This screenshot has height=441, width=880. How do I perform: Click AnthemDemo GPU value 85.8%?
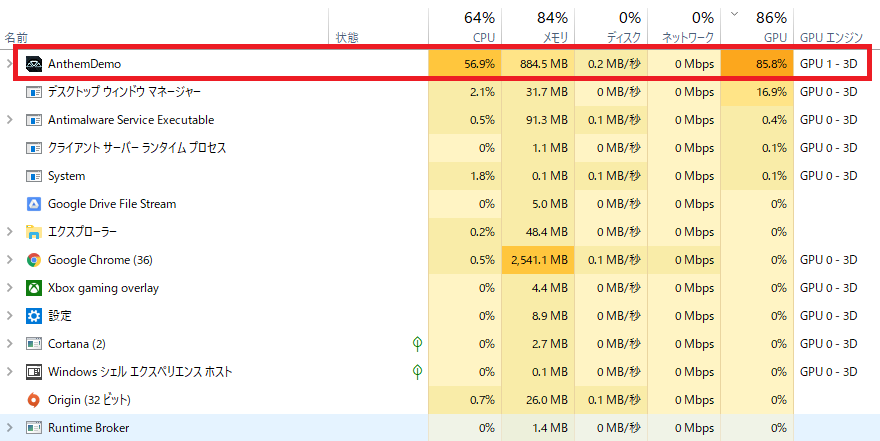click(771, 64)
